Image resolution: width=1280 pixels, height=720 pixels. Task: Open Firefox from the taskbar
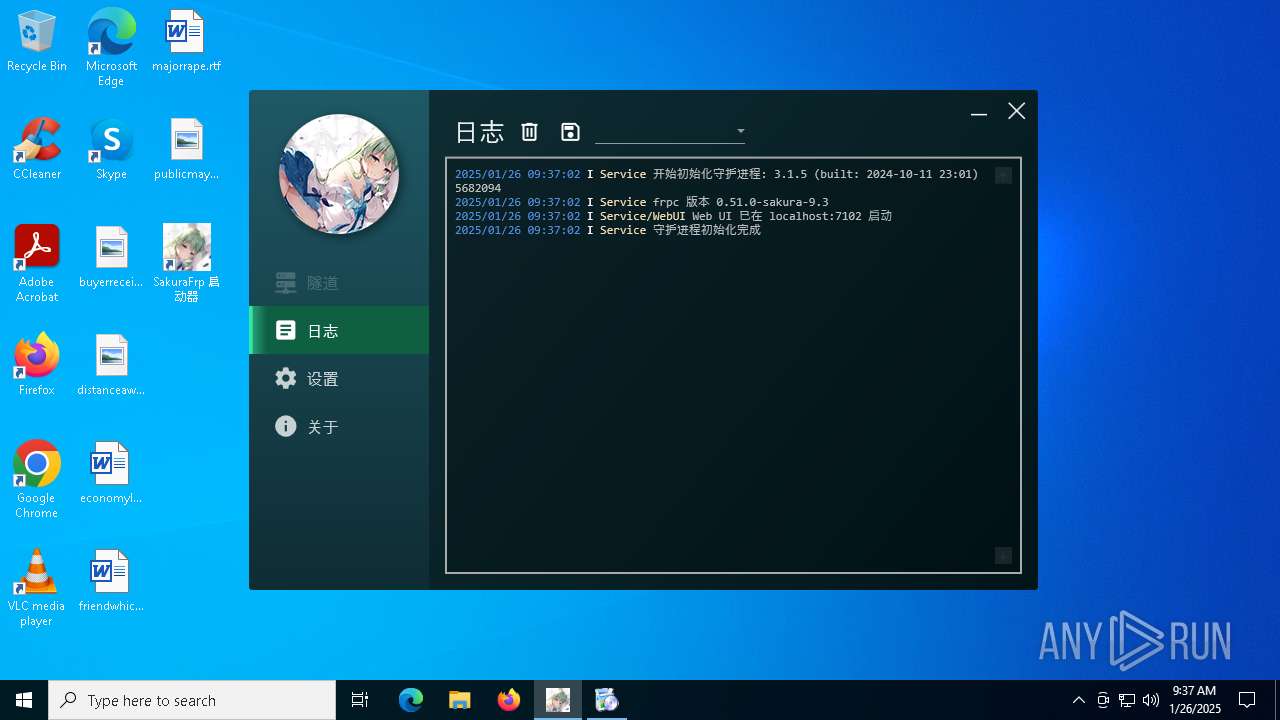[x=509, y=700]
